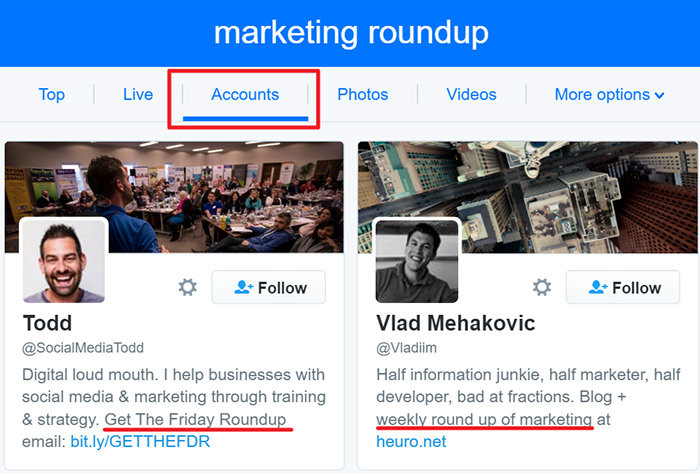Open settings gear on Todd's card
The image size is (700, 473).
click(187, 288)
